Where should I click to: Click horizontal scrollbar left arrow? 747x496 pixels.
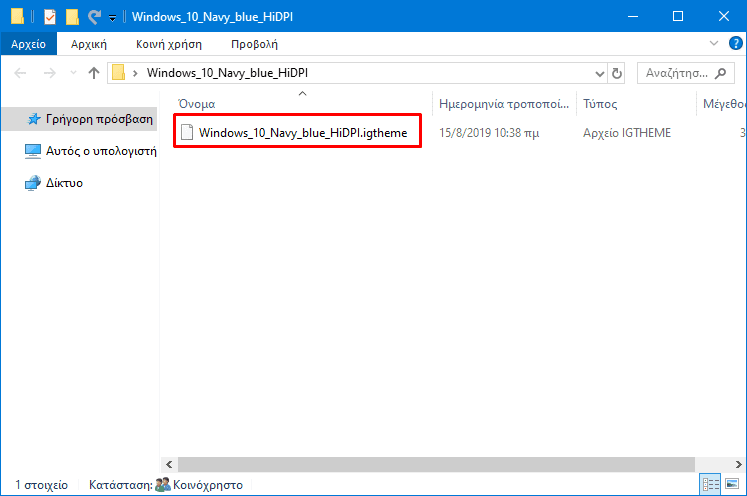[x=169, y=464]
